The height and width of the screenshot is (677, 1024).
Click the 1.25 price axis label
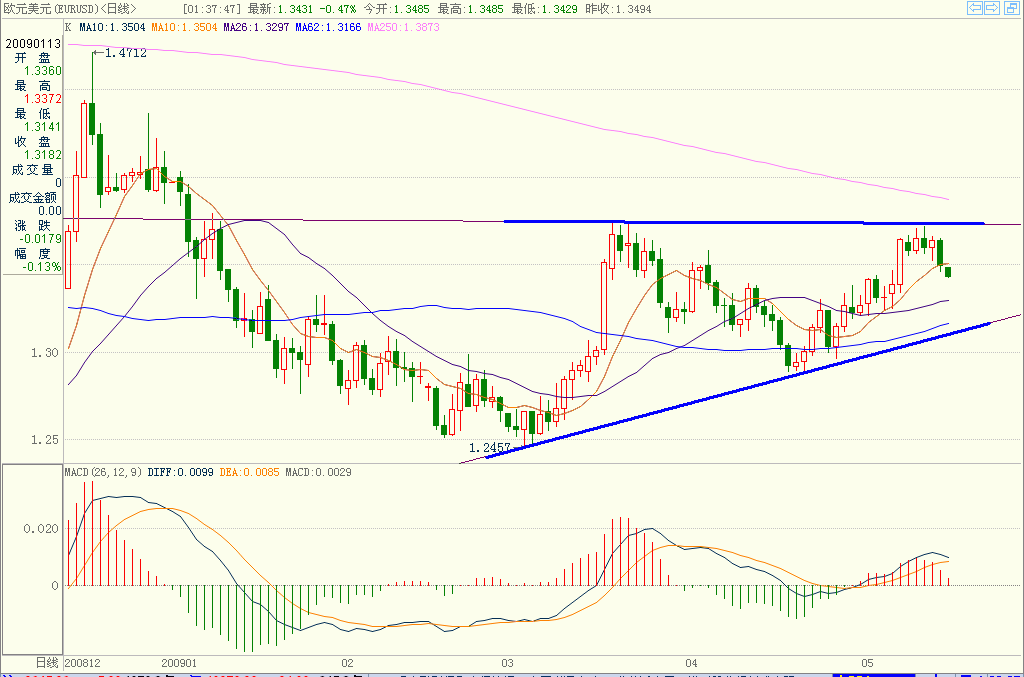pos(44,440)
